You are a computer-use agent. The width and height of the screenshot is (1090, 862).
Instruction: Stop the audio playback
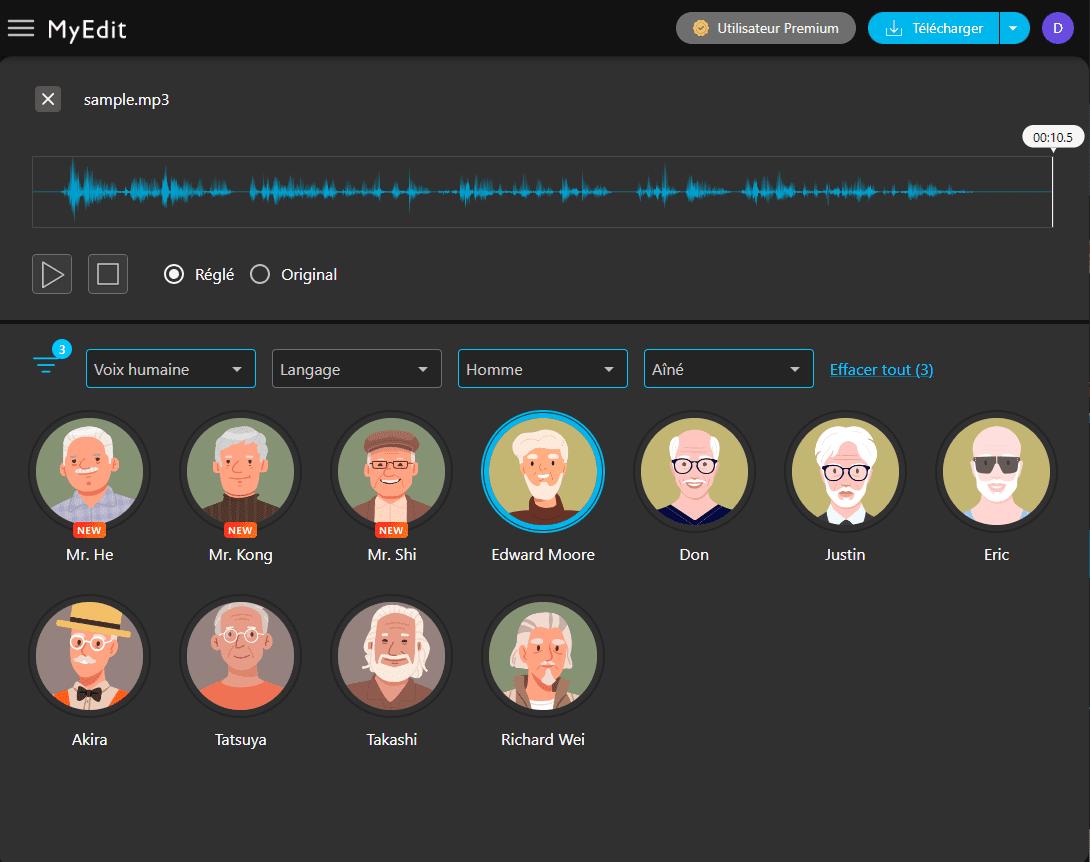108,274
